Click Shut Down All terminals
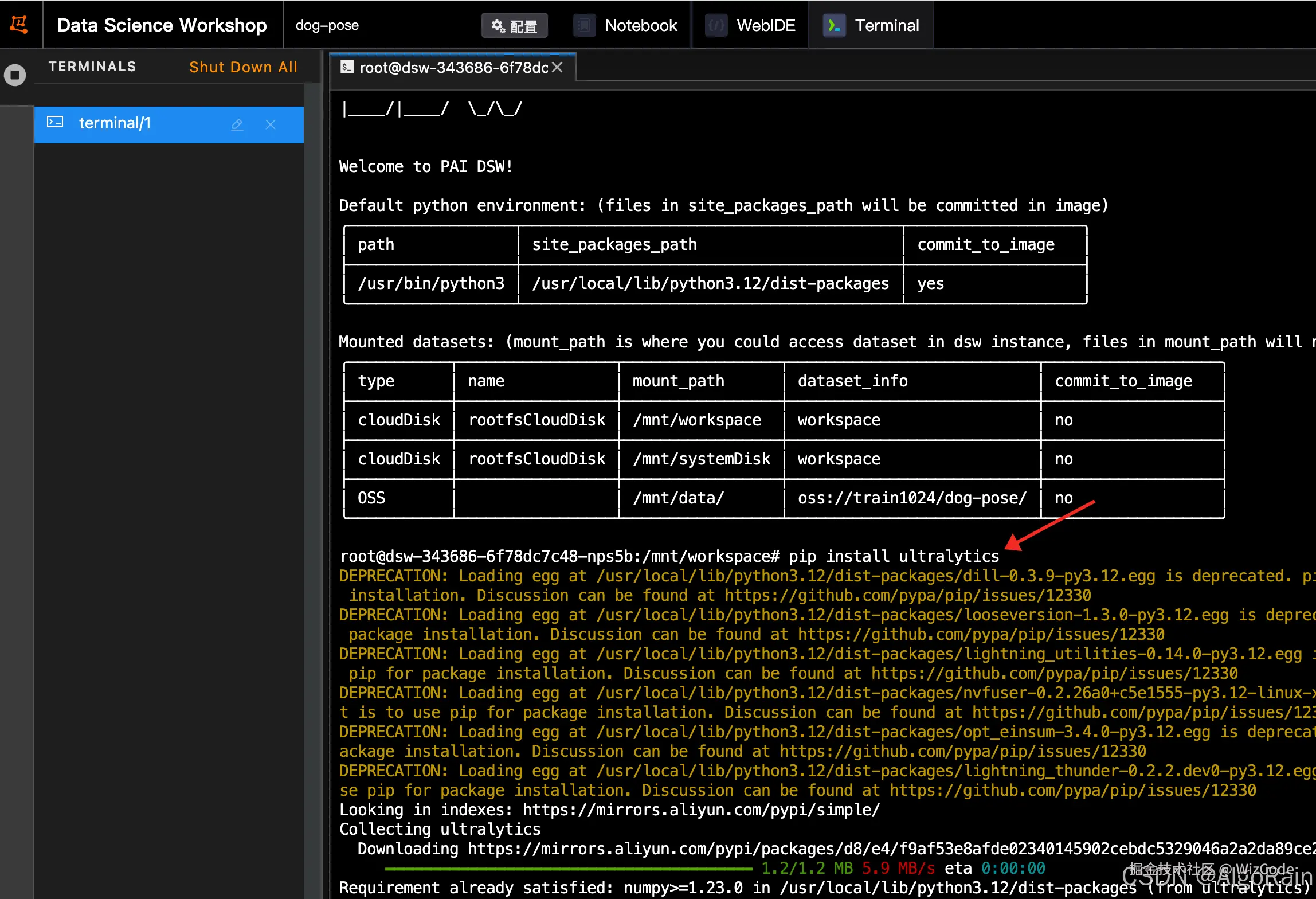 (243, 67)
